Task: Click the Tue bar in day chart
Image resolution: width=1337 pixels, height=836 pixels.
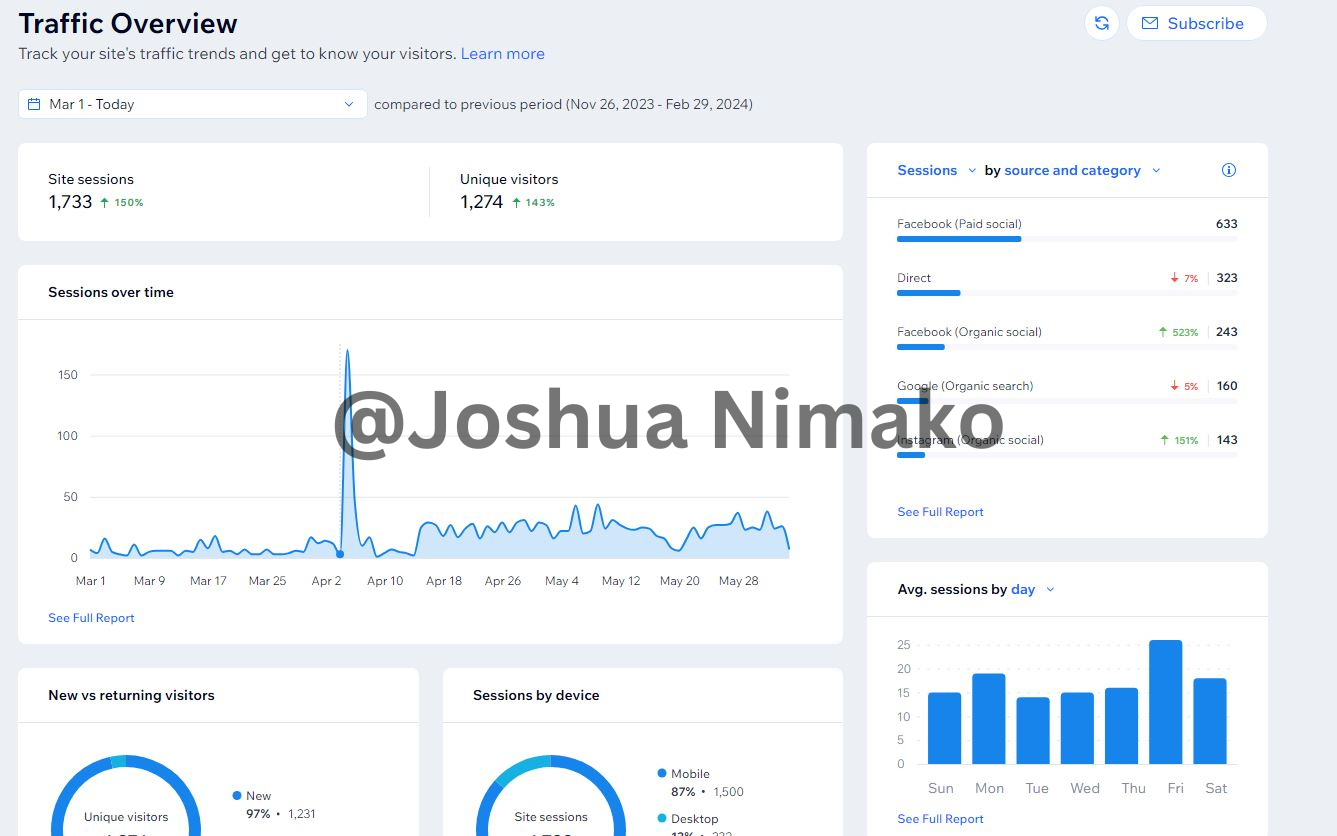Action: (1033, 731)
